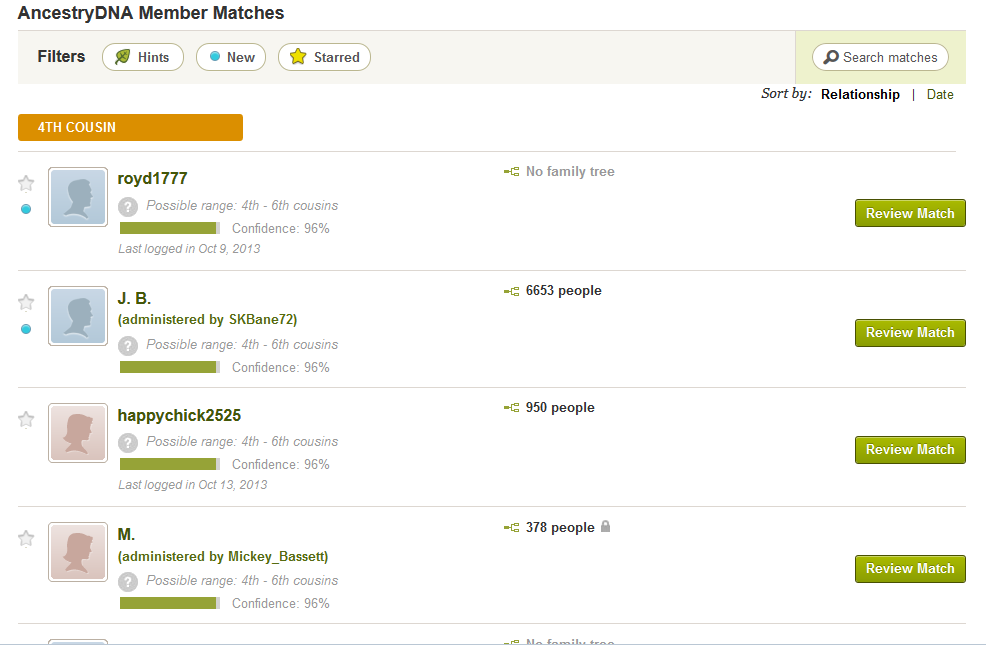
Task: Filter matches by New
Action: coord(231,57)
